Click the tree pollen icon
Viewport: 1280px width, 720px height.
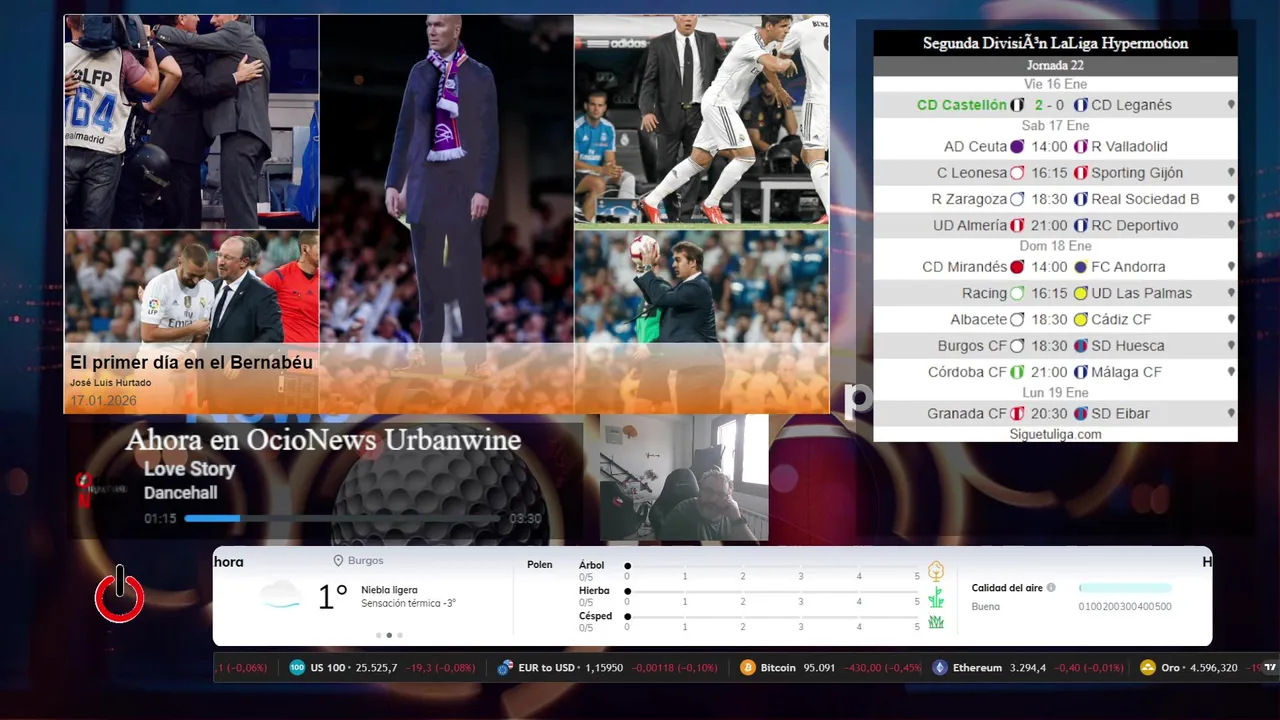click(x=936, y=571)
